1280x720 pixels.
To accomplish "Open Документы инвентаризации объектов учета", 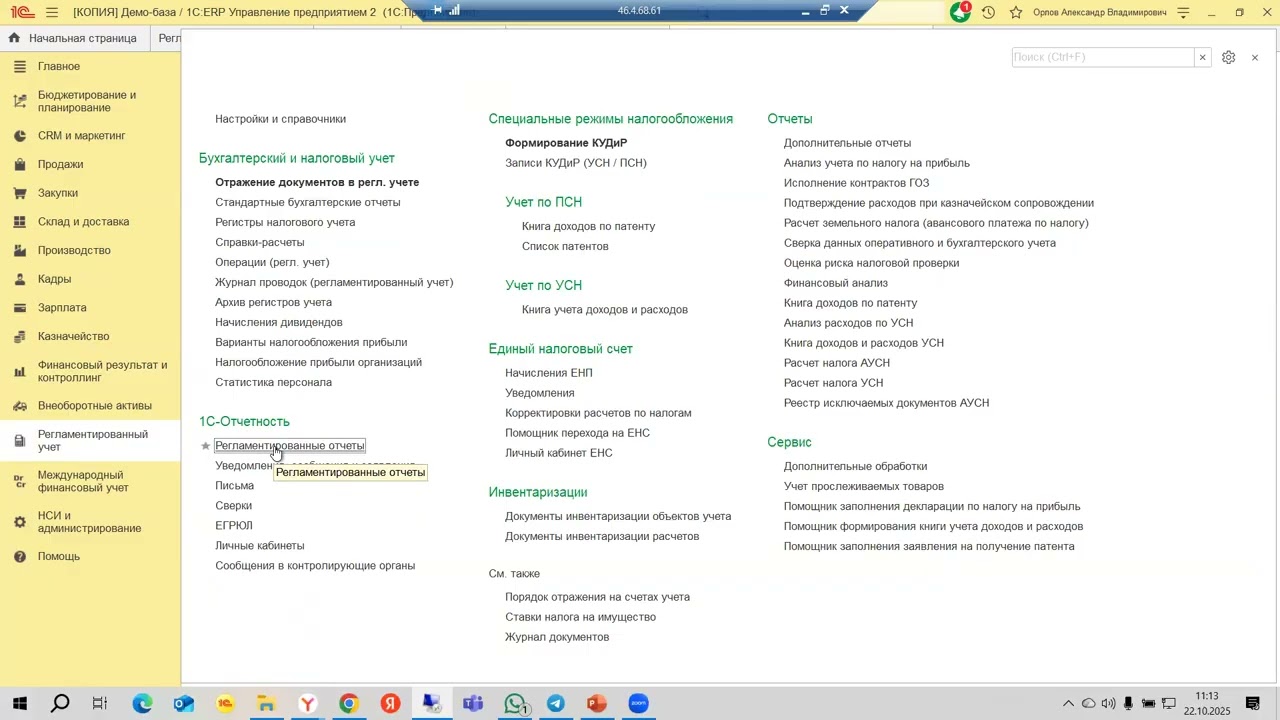I will coord(618,516).
